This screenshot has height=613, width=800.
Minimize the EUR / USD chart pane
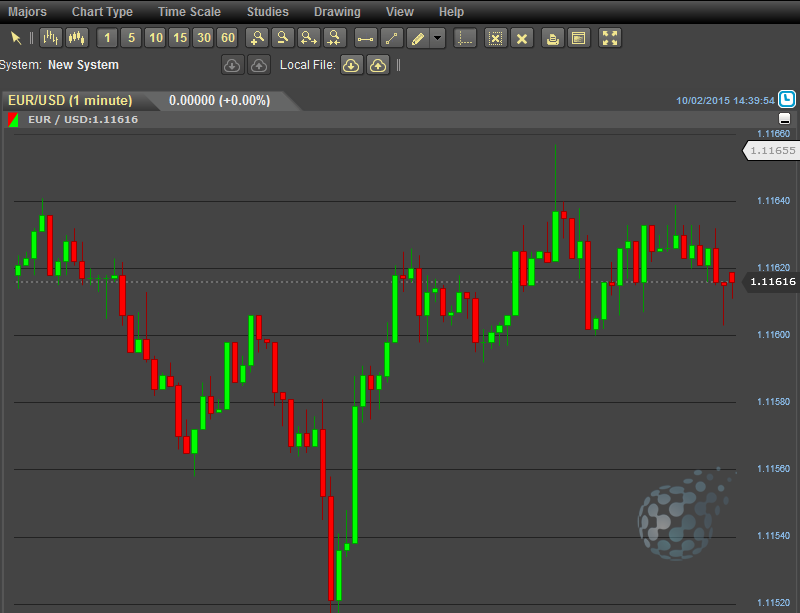pos(785,119)
